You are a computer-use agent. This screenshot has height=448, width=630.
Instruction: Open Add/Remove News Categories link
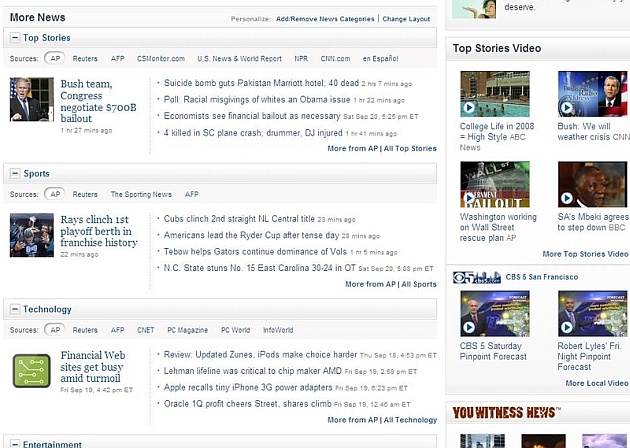pyautogui.click(x=325, y=19)
